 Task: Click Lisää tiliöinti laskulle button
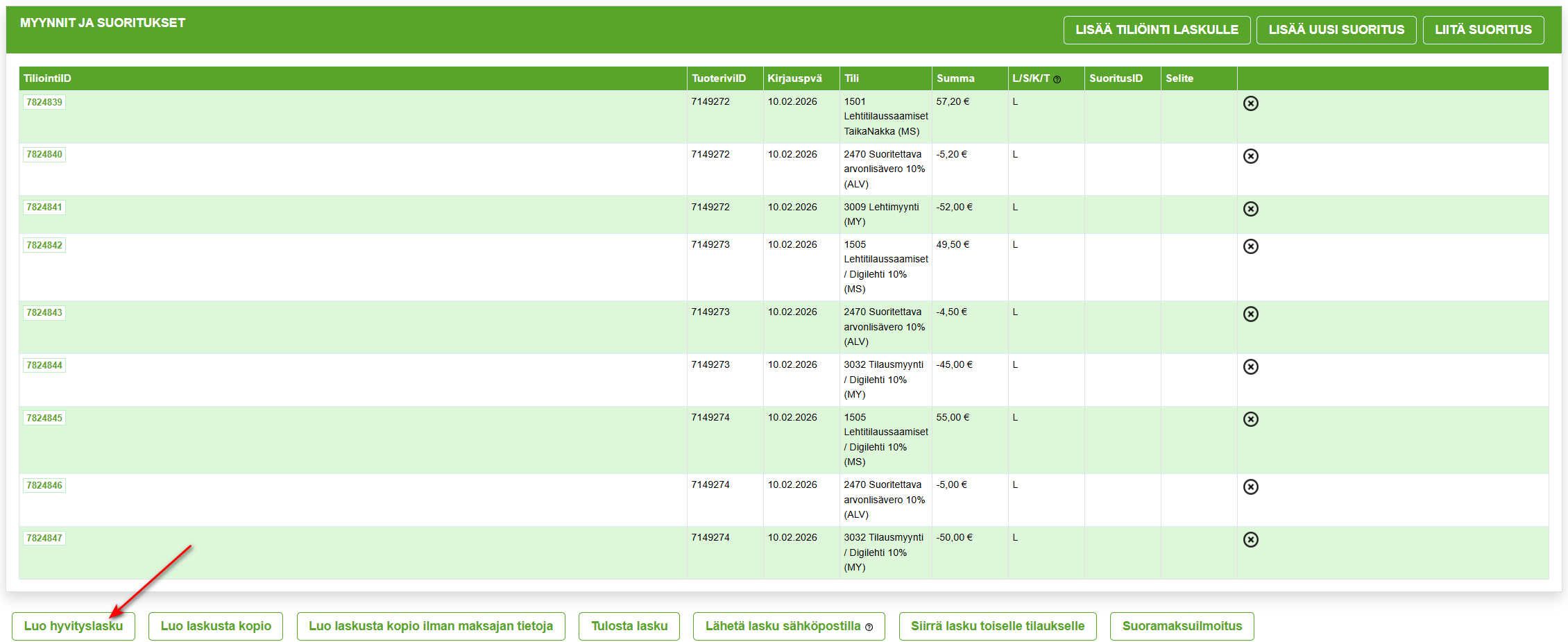coord(1157,30)
